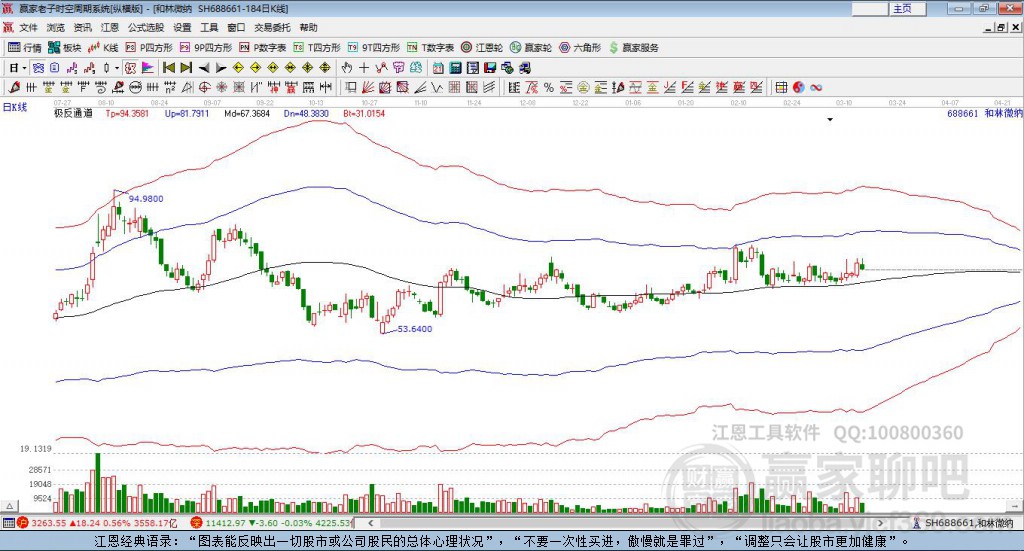Screen dimensions: 1024x551
Task: Open the 文件 menu
Action: click(x=28, y=27)
